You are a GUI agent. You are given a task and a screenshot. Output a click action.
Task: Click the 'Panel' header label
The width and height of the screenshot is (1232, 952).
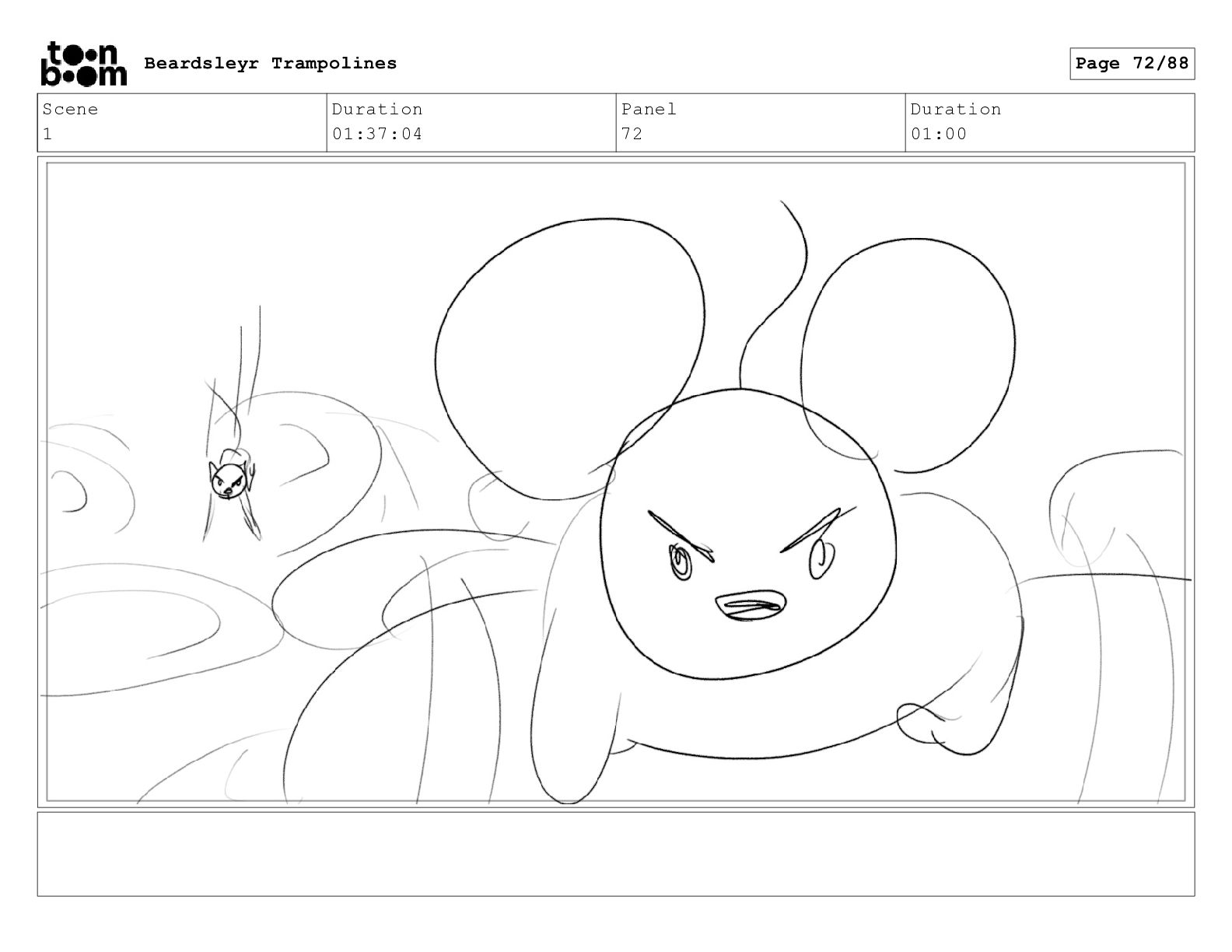coord(649,110)
